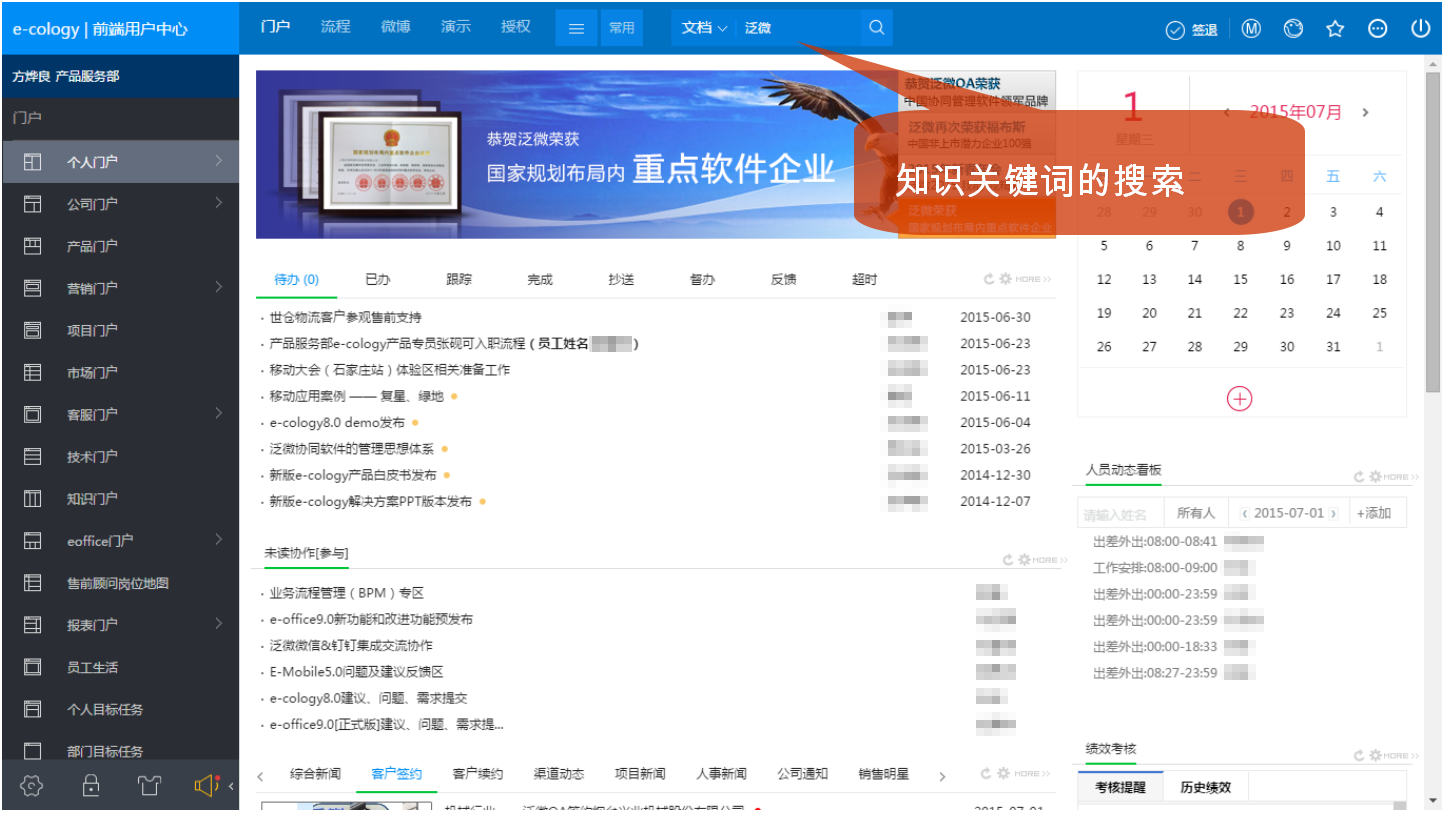
Task: Click the 产品门户 sidebar icon
Action: tap(32, 246)
